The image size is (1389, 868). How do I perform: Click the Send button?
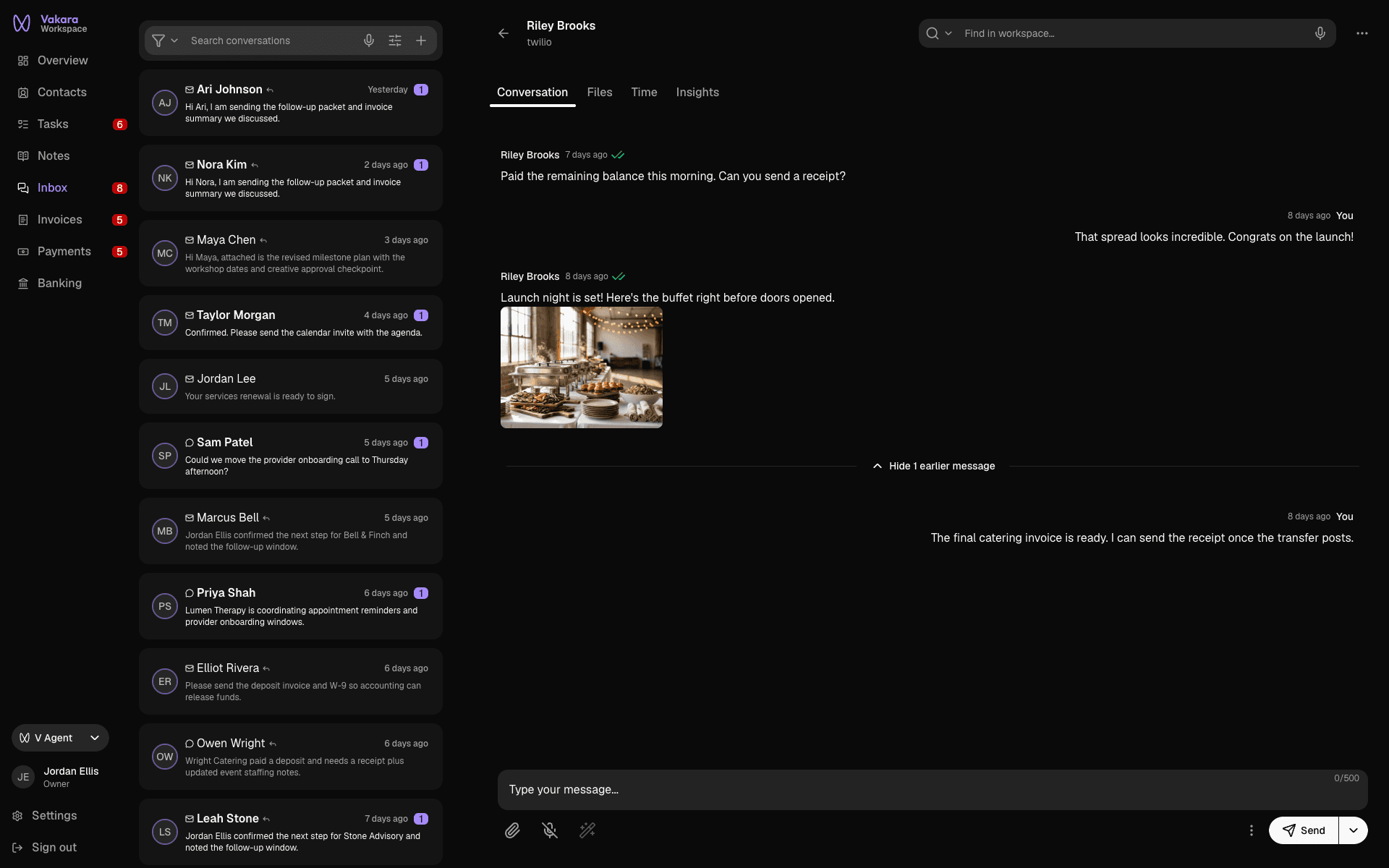pos(1304,830)
